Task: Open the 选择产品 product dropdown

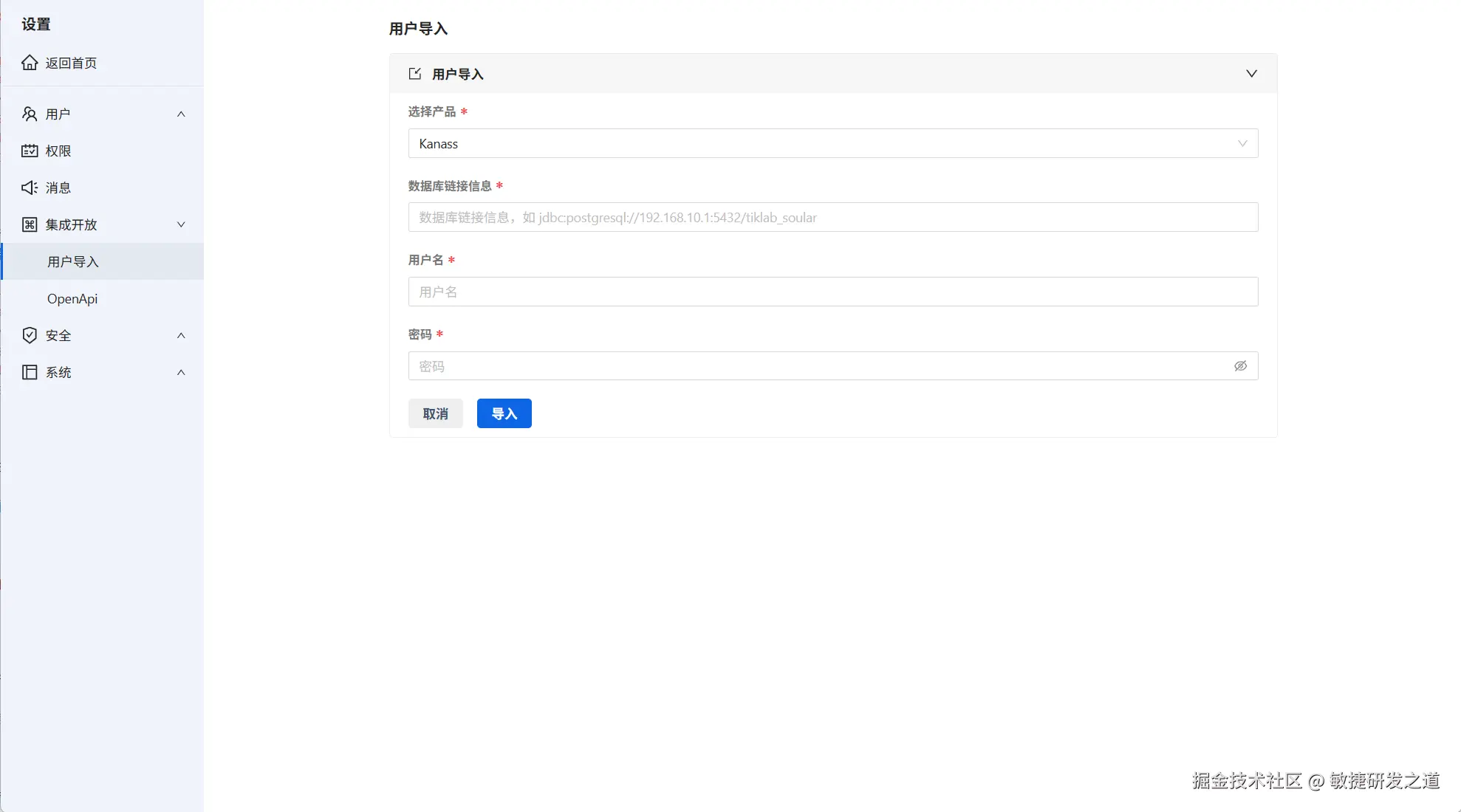Action: point(833,143)
